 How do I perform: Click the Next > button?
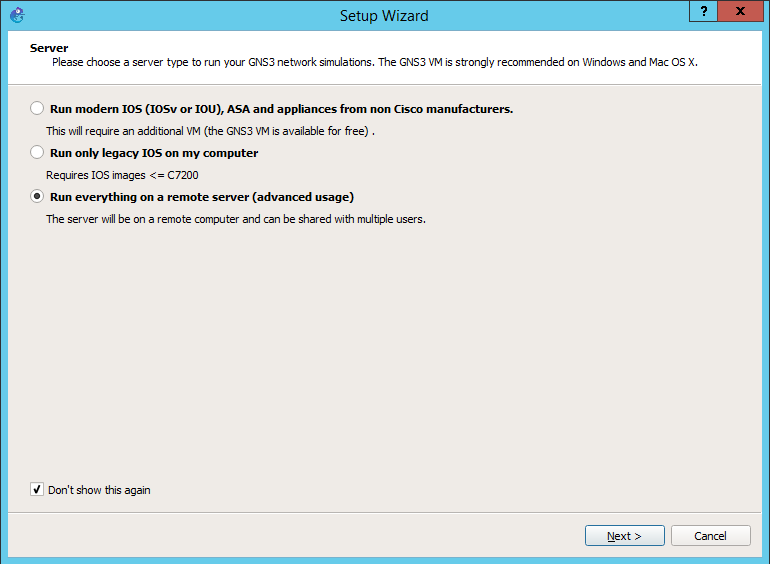tap(625, 536)
